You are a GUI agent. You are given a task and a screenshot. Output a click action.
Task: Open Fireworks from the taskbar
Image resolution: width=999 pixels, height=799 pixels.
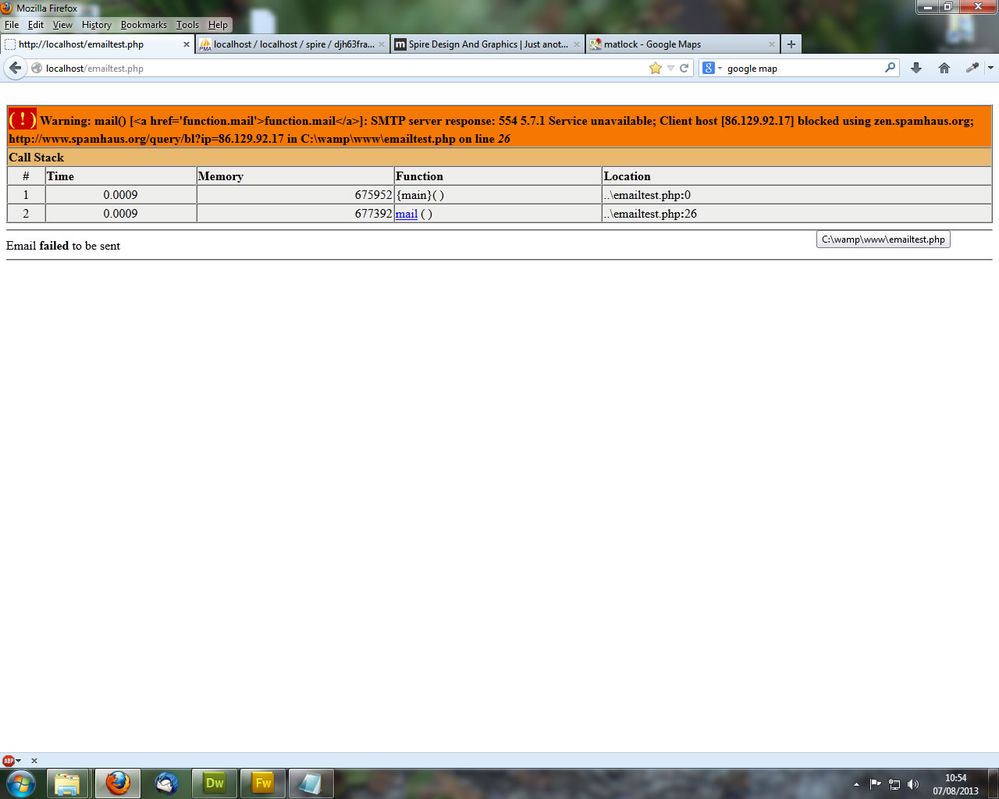(263, 783)
